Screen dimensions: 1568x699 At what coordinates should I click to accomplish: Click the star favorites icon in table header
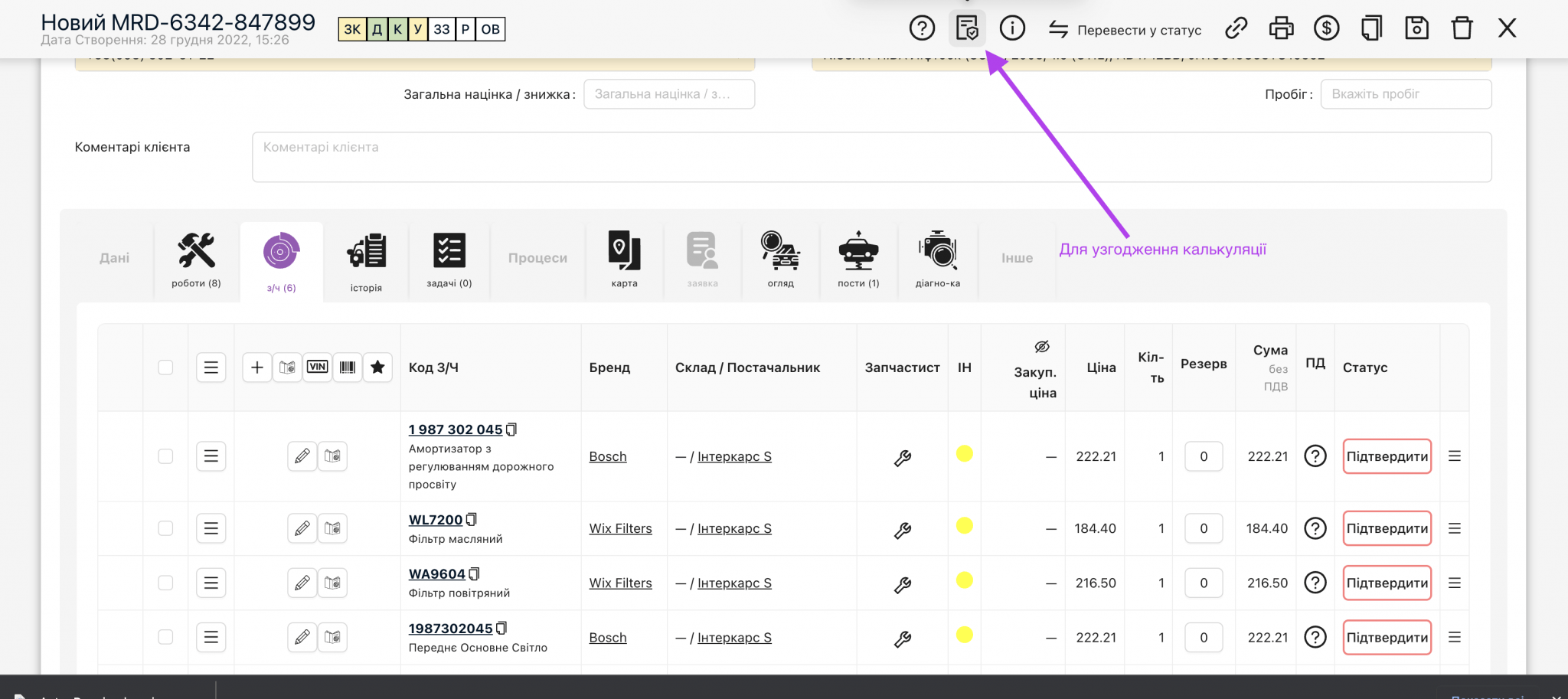click(377, 367)
